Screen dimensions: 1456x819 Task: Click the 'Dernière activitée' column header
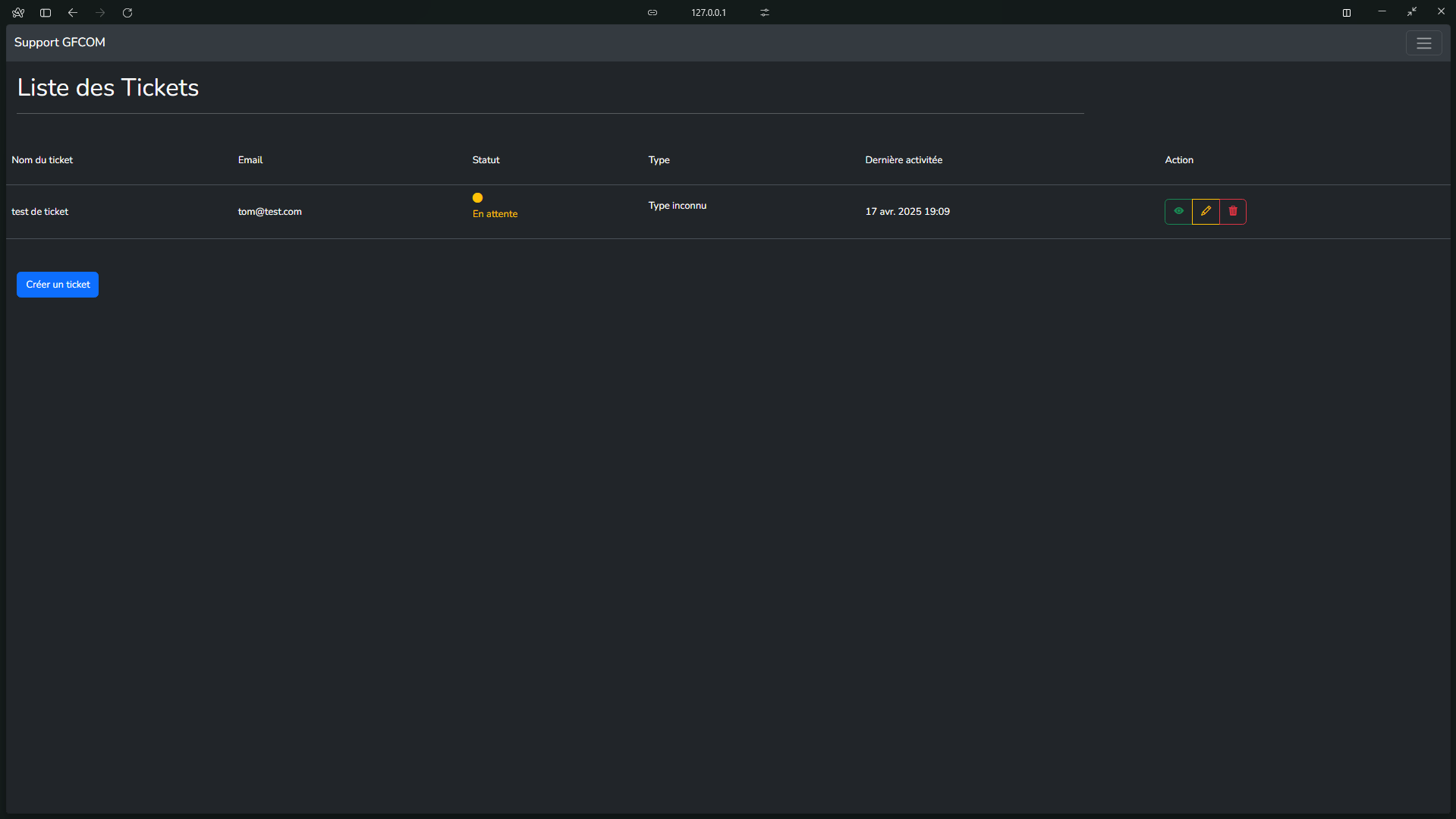[x=903, y=160]
